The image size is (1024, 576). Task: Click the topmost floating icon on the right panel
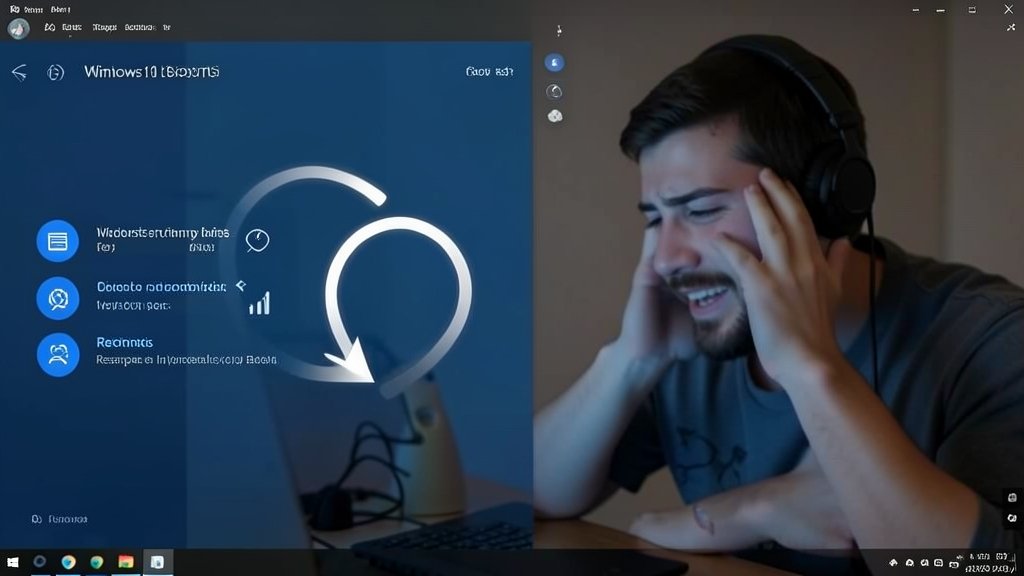point(554,62)
